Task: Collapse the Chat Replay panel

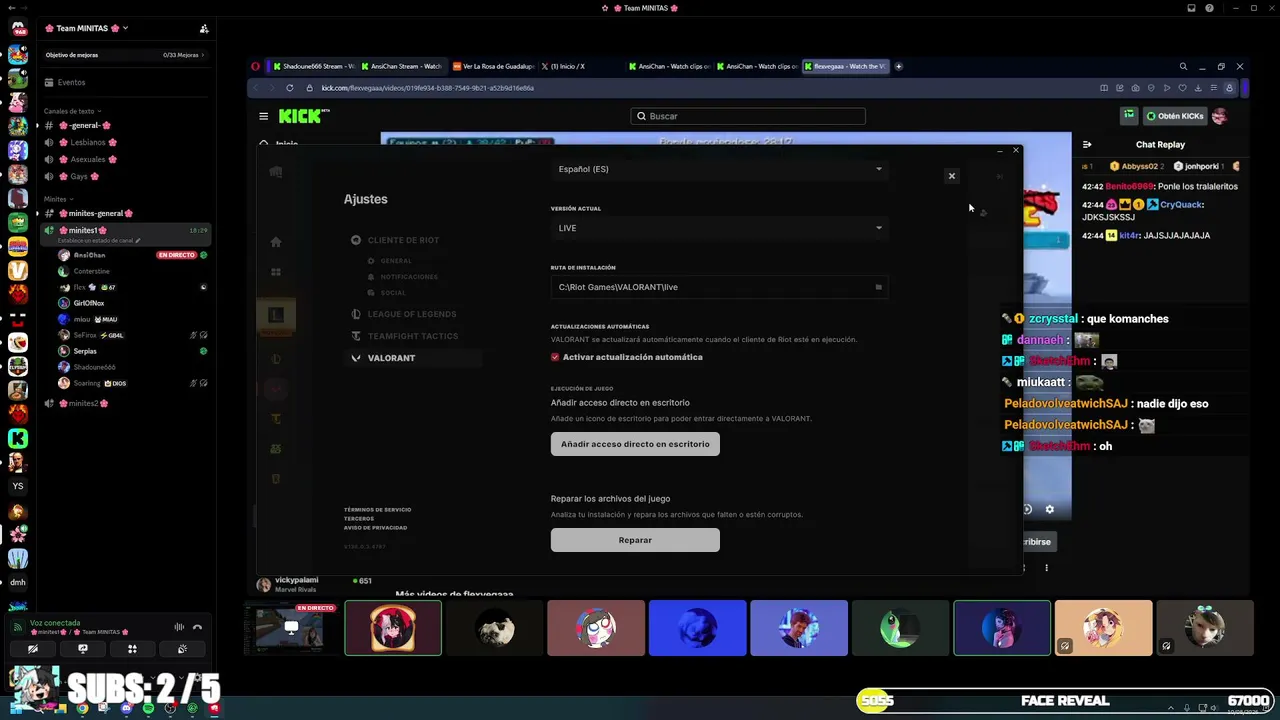Action: [1087, 144]
